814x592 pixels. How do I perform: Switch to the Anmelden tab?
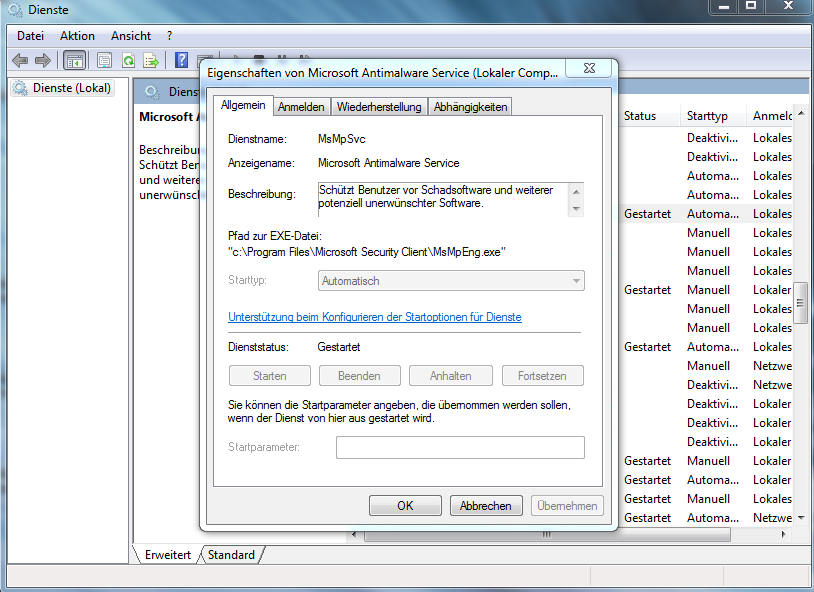point(301,107)
